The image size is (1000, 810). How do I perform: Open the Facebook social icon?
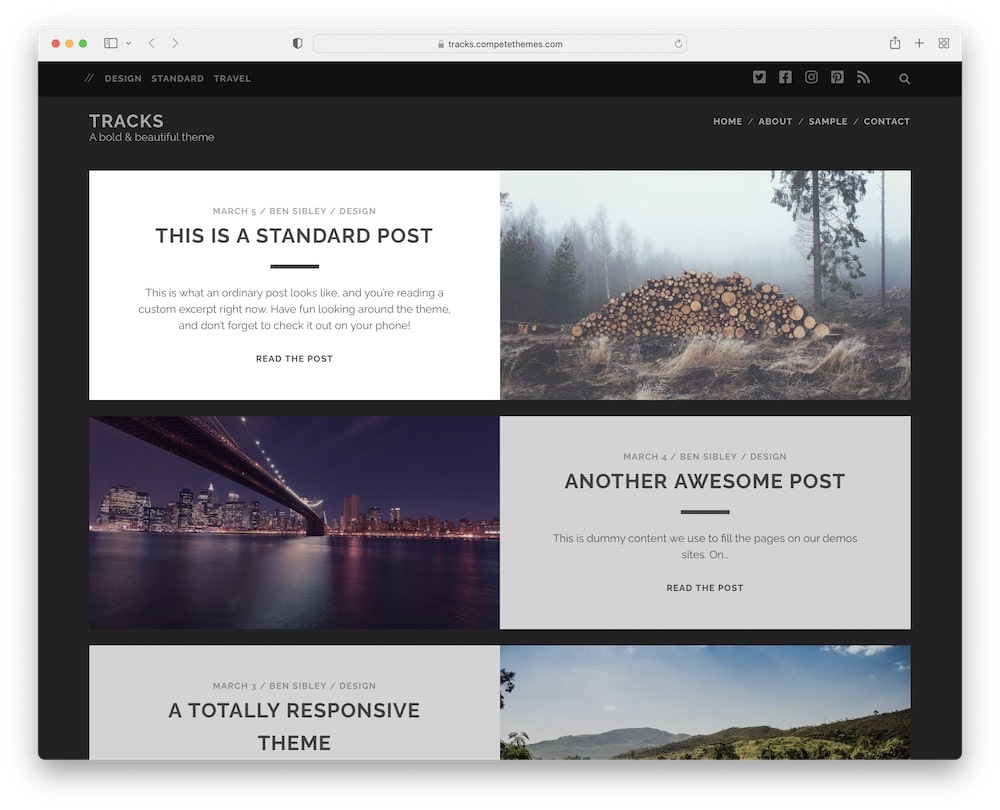click(785, 77)
